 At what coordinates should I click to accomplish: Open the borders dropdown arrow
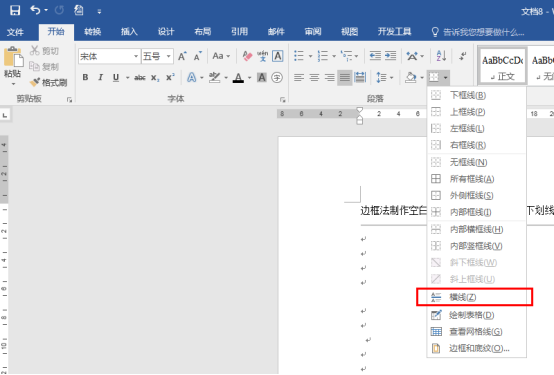(446, 77)
